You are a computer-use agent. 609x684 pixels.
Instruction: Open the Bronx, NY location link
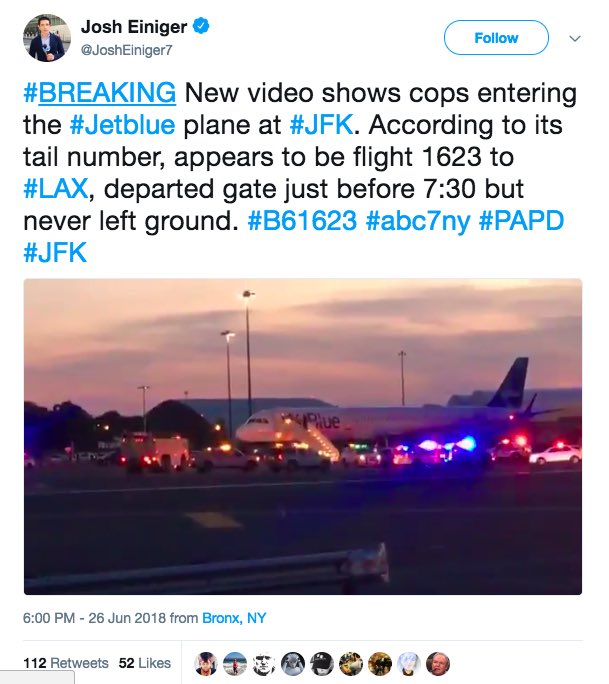(x=234, y=618)
